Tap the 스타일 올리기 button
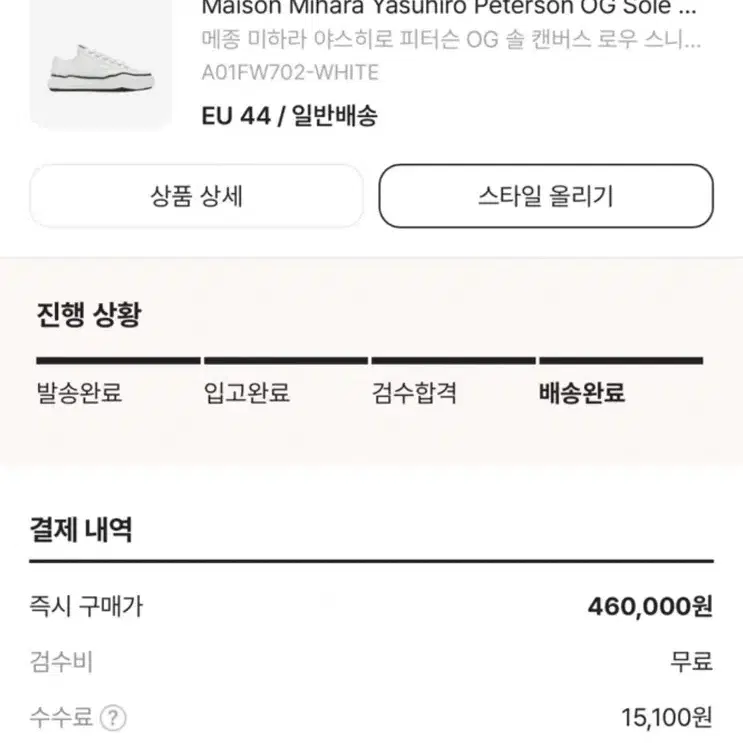The height and width of the screenshot is (743, 743). pos(546,196)
